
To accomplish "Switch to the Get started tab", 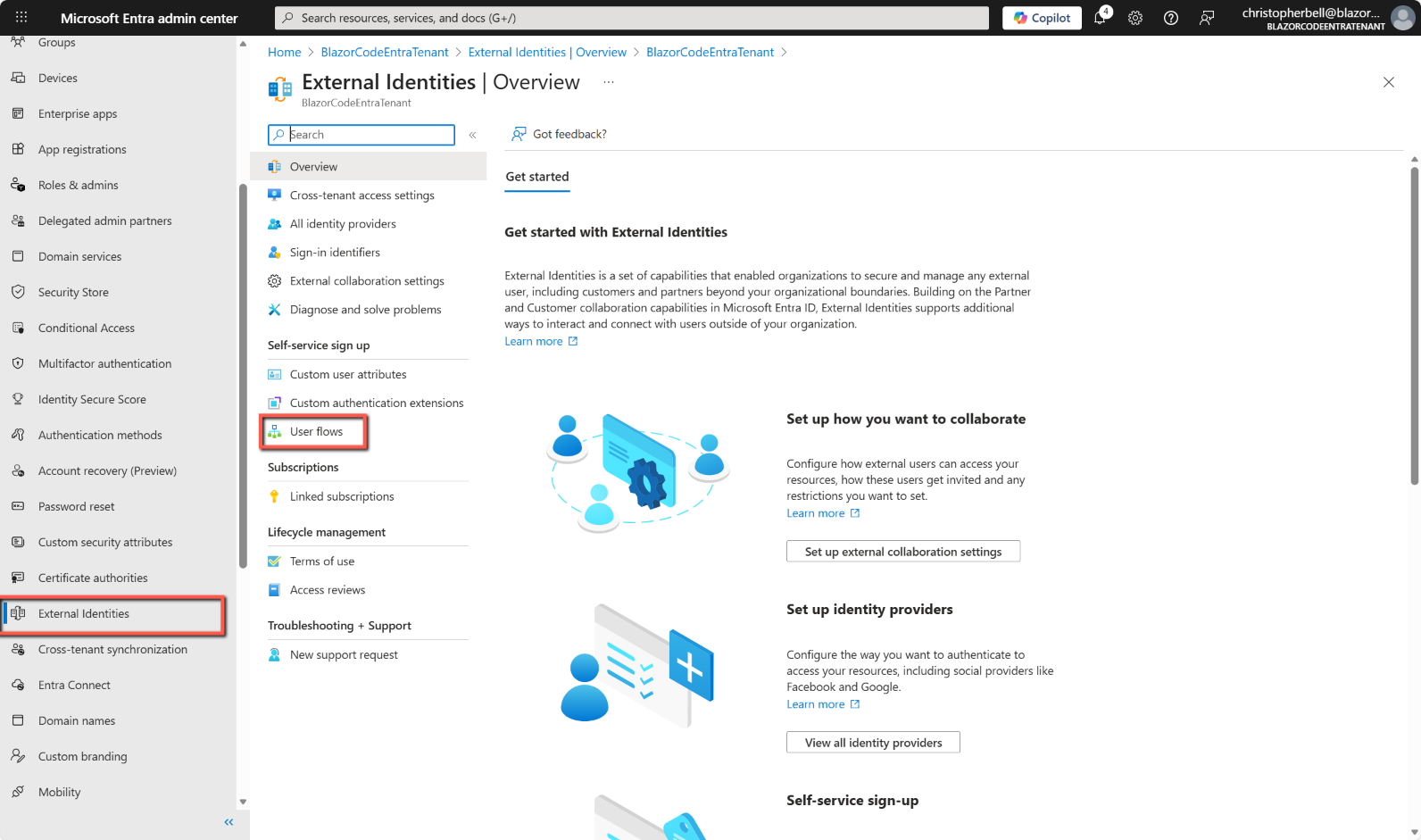I will [x=537, y=177].
